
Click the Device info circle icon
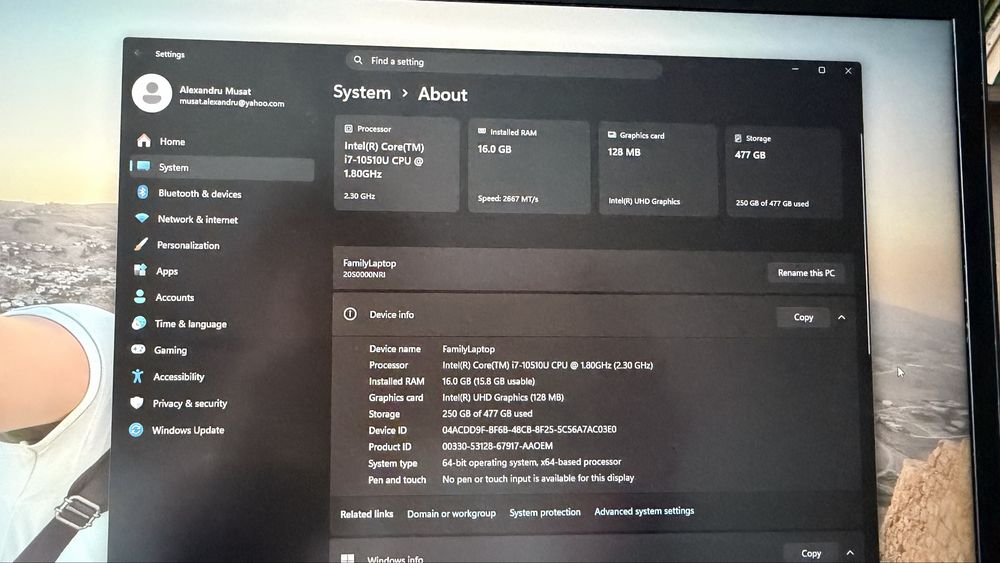click(x=350, y=314)
